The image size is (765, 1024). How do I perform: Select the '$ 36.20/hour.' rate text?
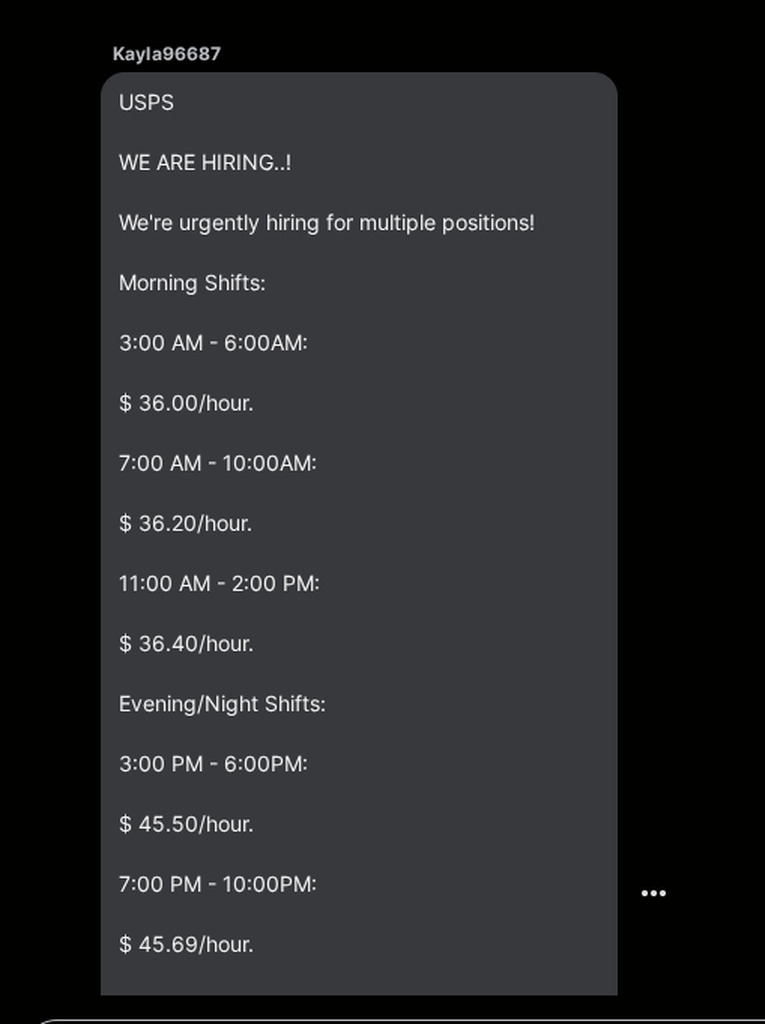point(186,523)
